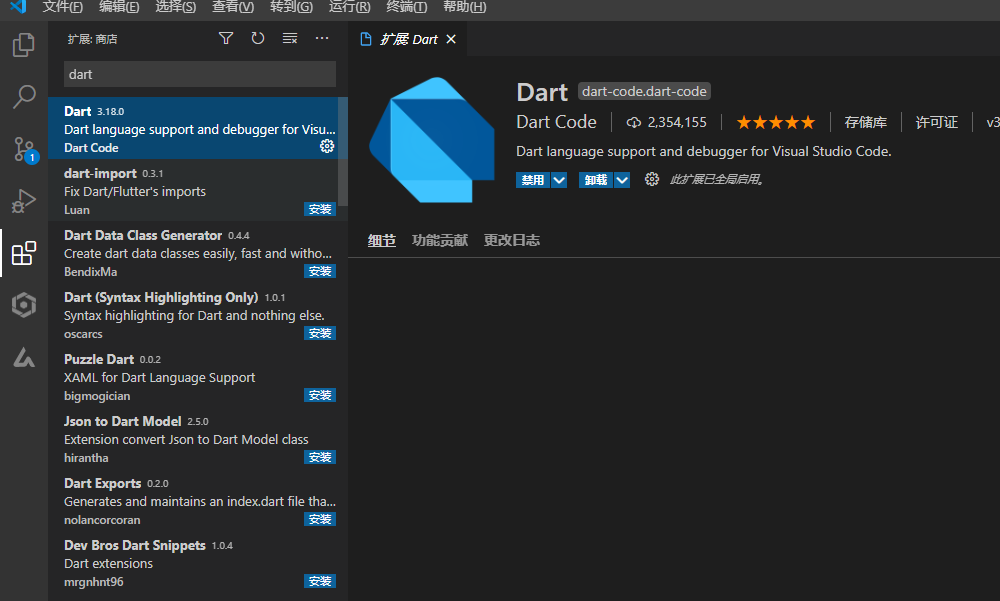Click the dart-code.dart-code identifier badge
The image size is (1000, 601).
click(644, 91)
